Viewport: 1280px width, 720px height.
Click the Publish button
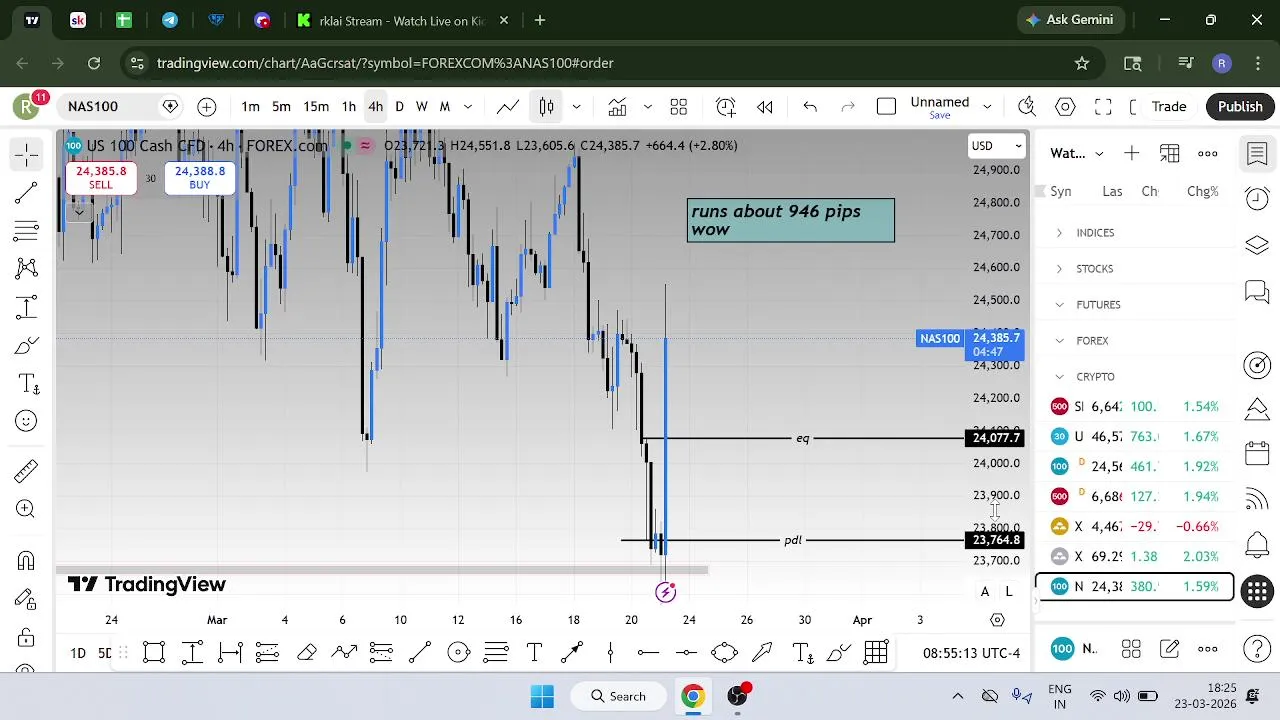point(1240,107)
